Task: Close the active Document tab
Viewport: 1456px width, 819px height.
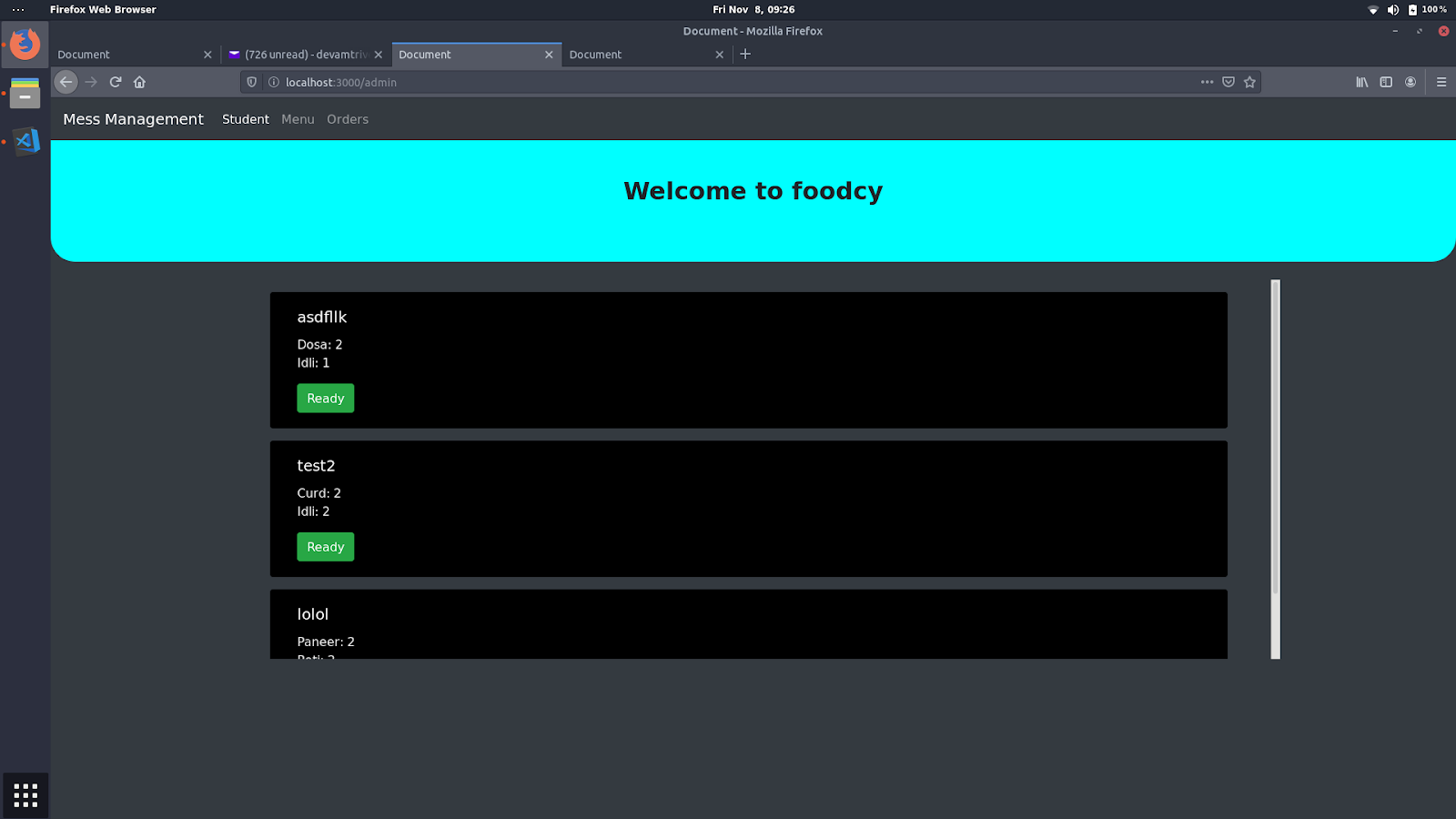Action: (549, 55)
